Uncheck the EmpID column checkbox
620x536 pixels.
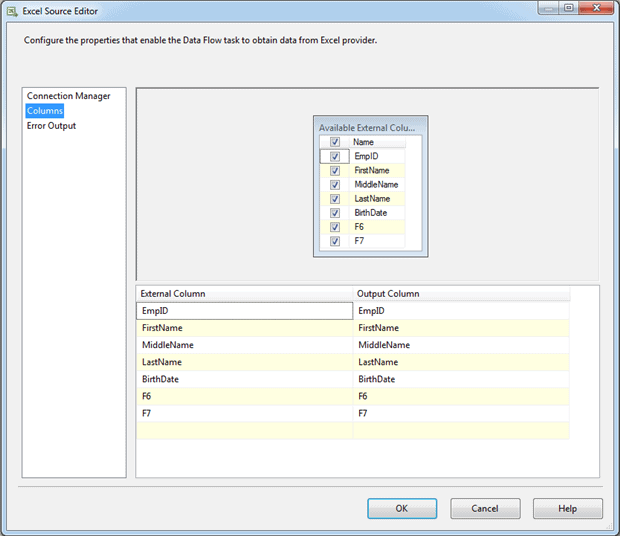(335, 156)
